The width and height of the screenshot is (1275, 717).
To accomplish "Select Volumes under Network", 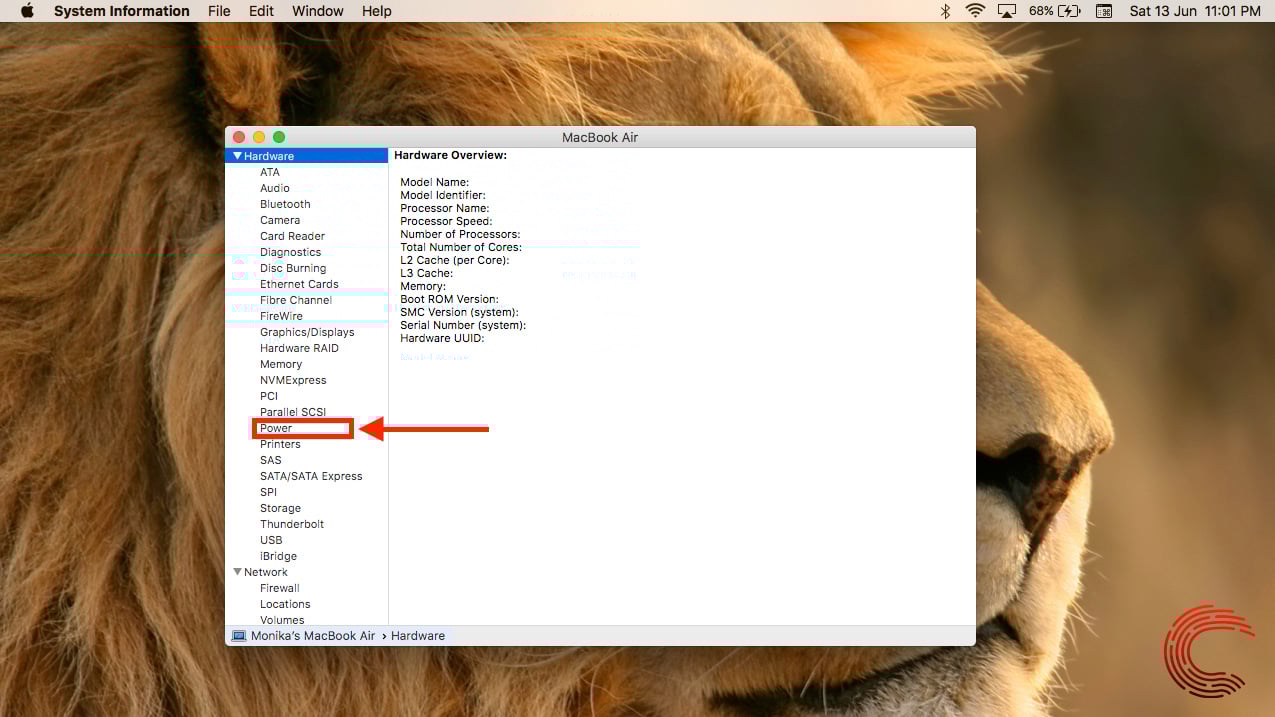I will [282, 620].
